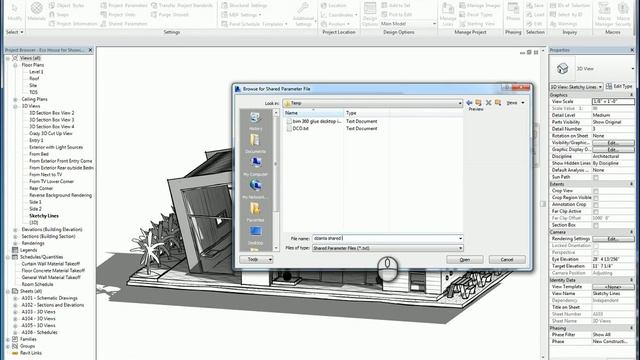Click the Open button in dialog
The height and width of the screenshot is (360, 640).
click(464, 260)
